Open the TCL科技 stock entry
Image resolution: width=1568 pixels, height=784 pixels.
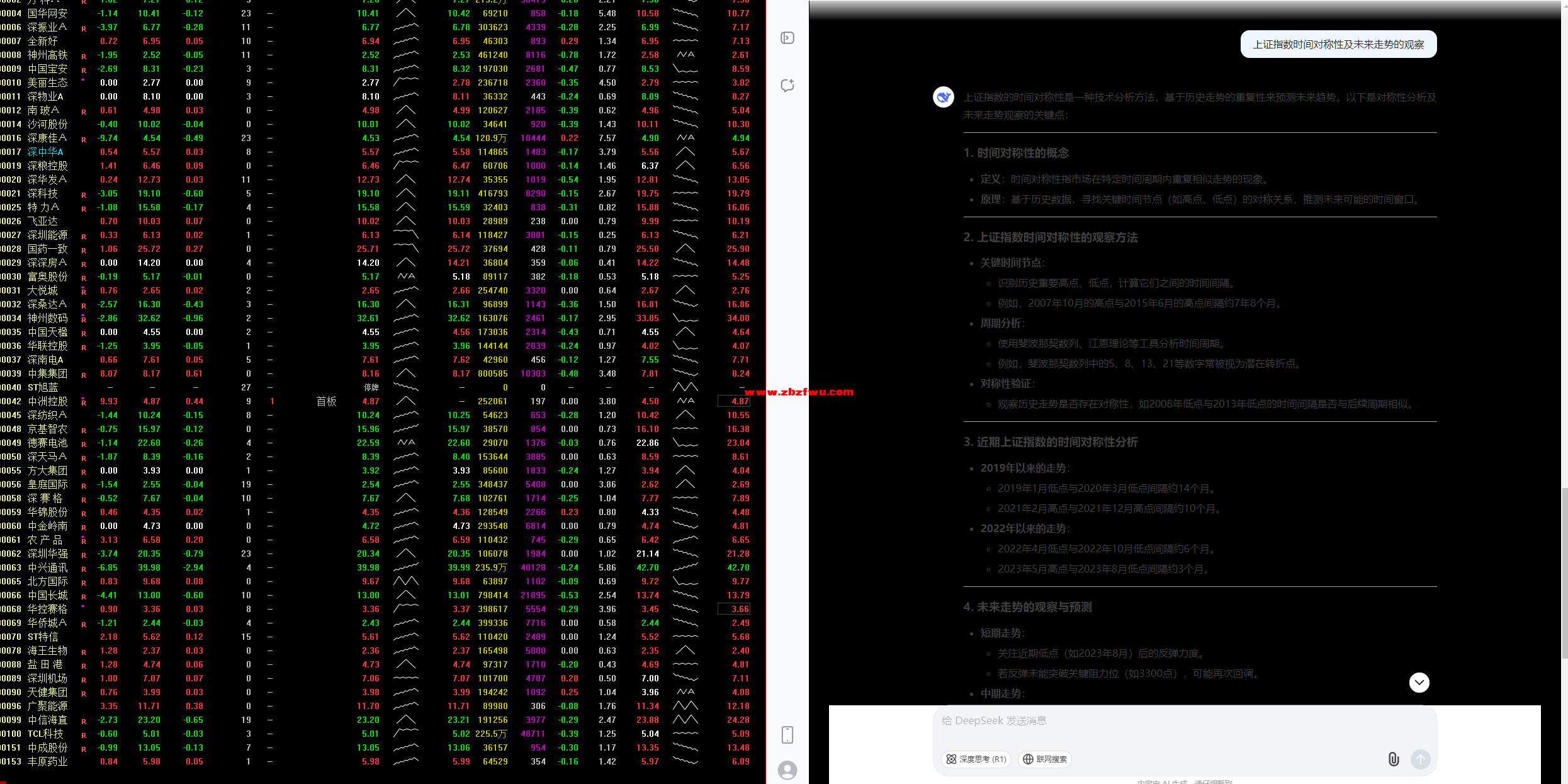pyautogui.click(x=45, y=734)
